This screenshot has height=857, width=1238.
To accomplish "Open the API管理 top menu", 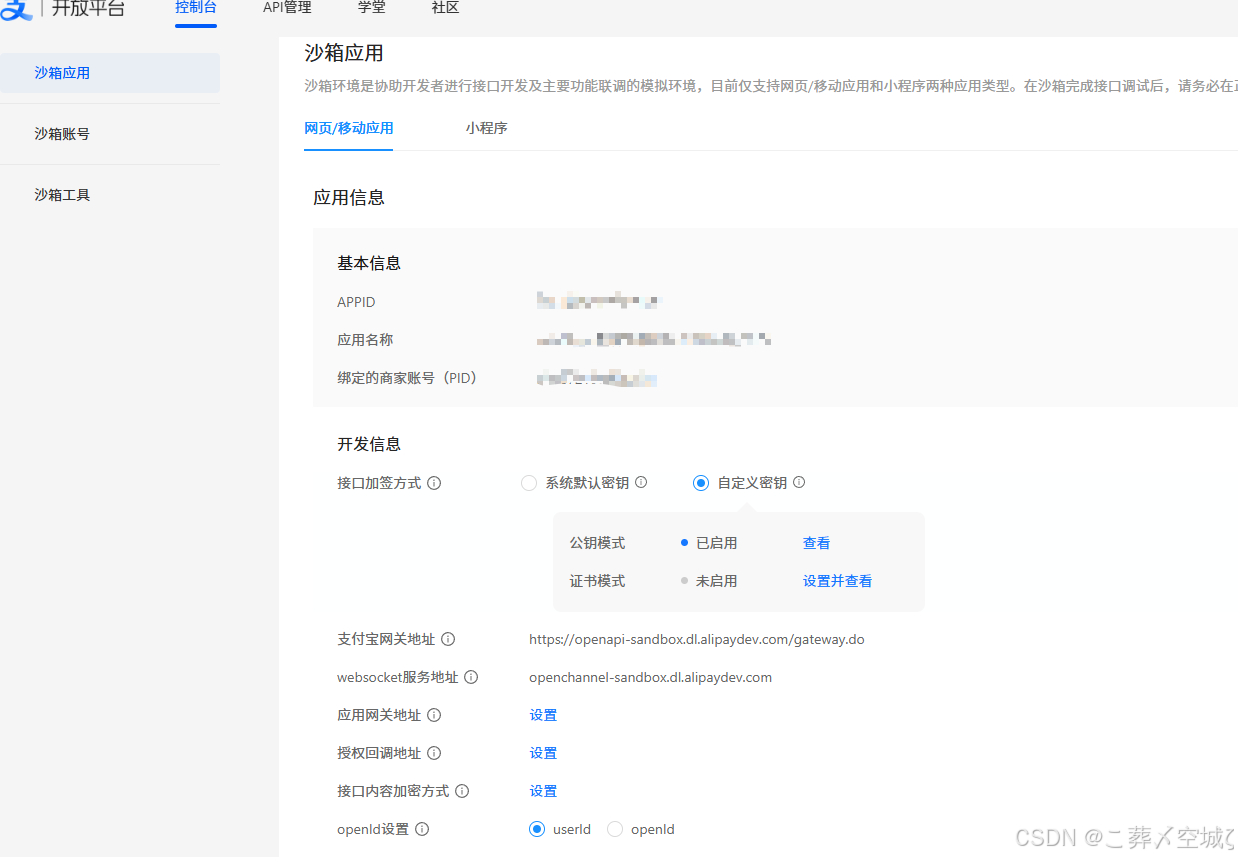I will pos(287,8).
